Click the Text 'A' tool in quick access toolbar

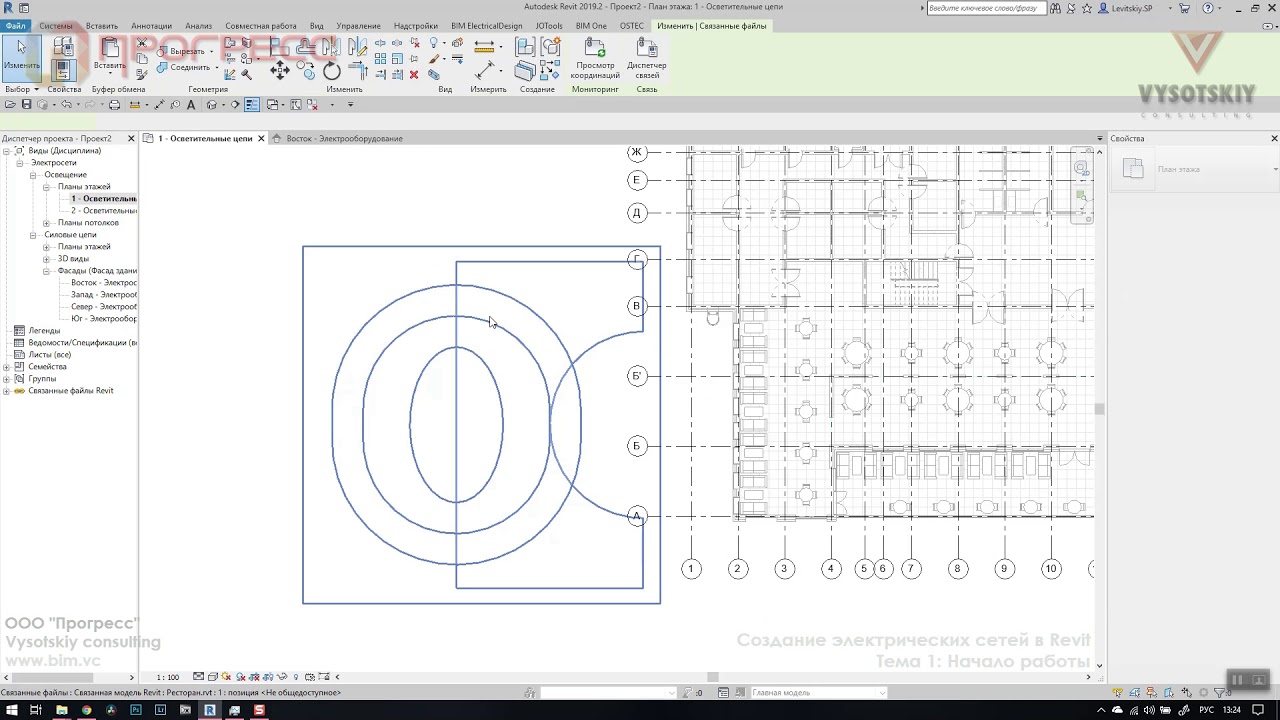pos(191,104)
